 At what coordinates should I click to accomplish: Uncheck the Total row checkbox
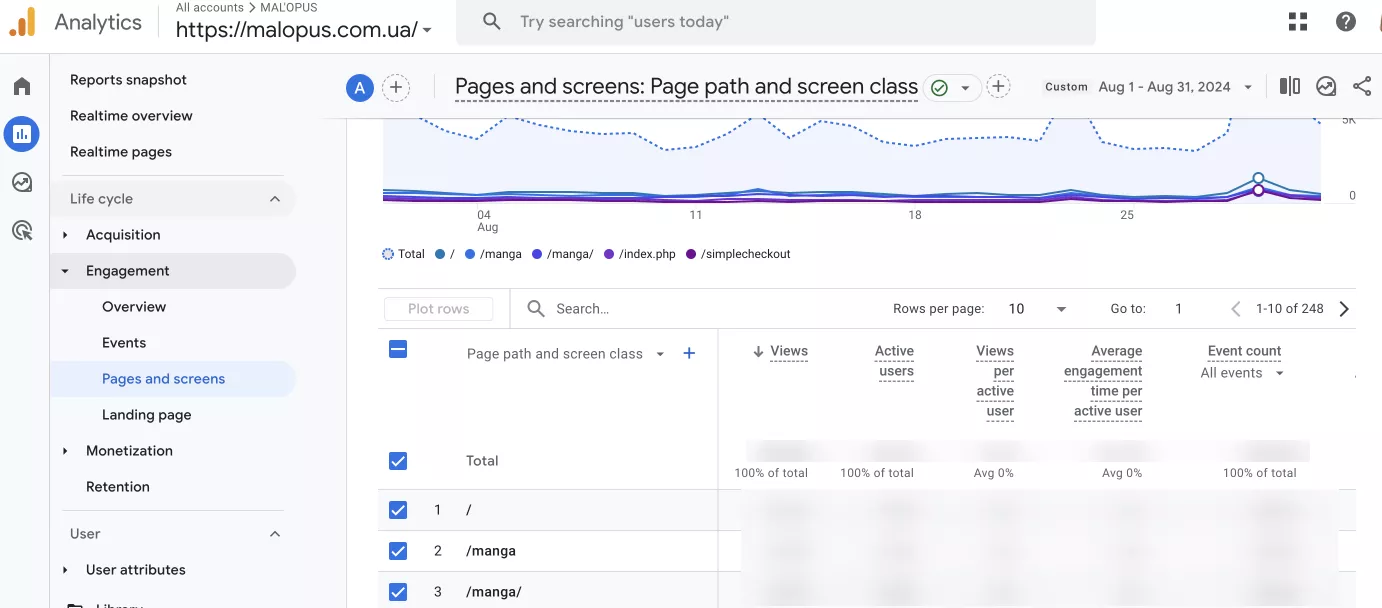coord(398,461)
